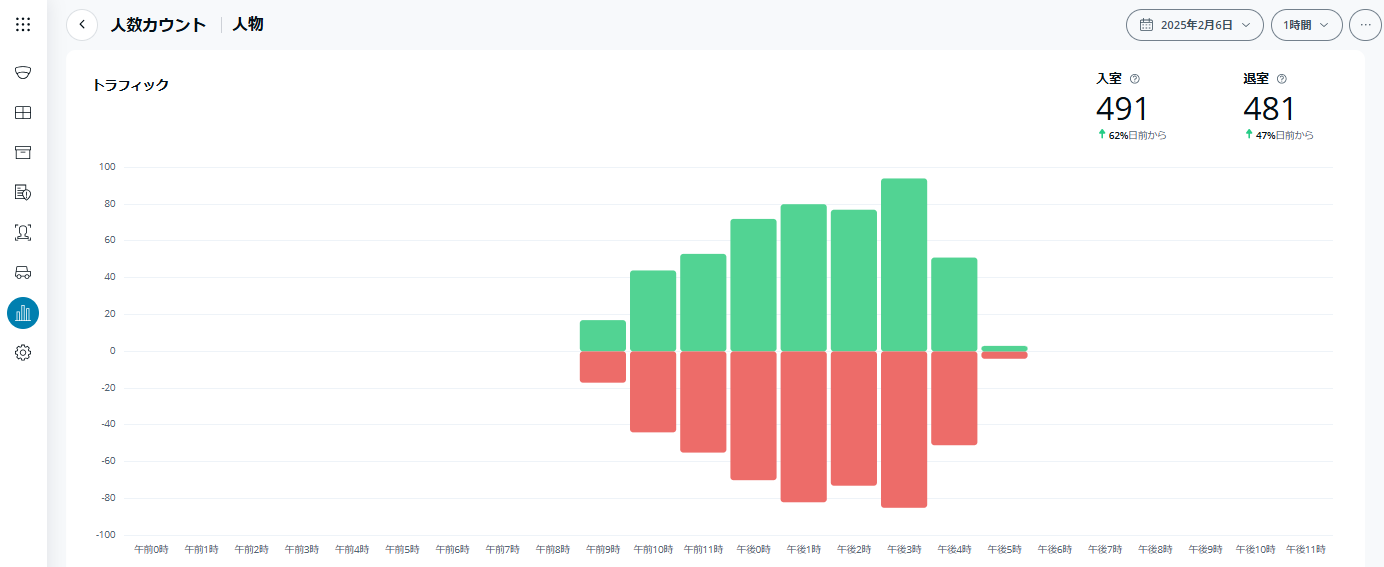Select the grid layout view icon
1384x567 pixels.
point(23,113)
